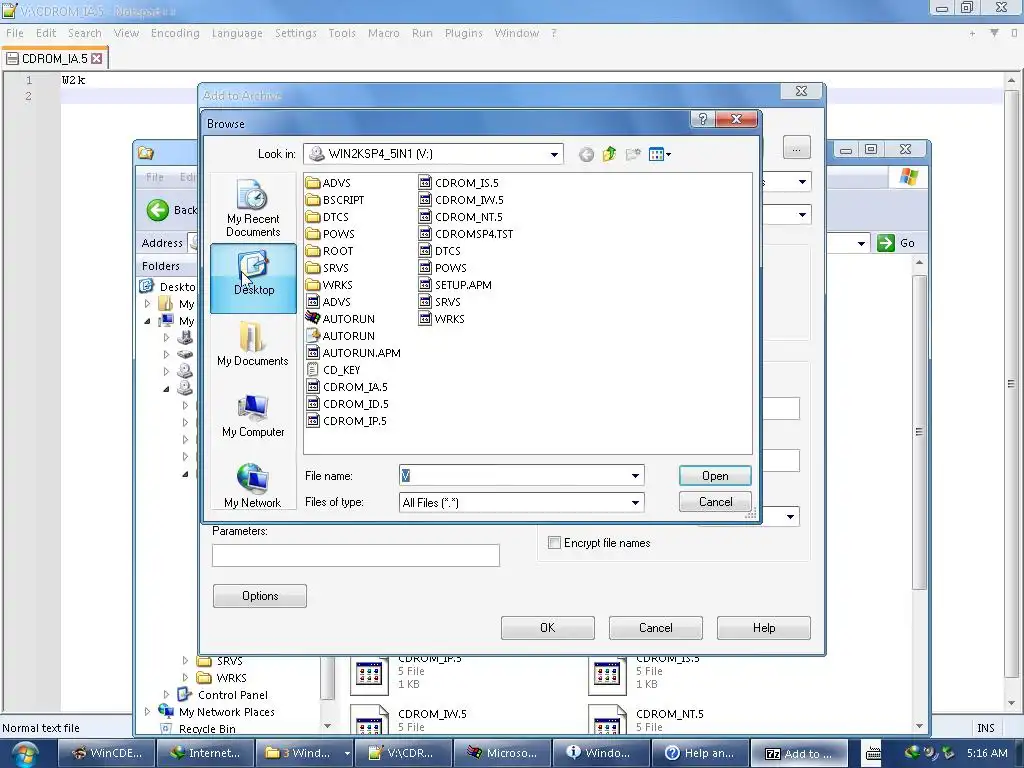Select the SRVS folder in Browse list
This screenshot has height=768, width=1024.
click(x=327, y=268)
